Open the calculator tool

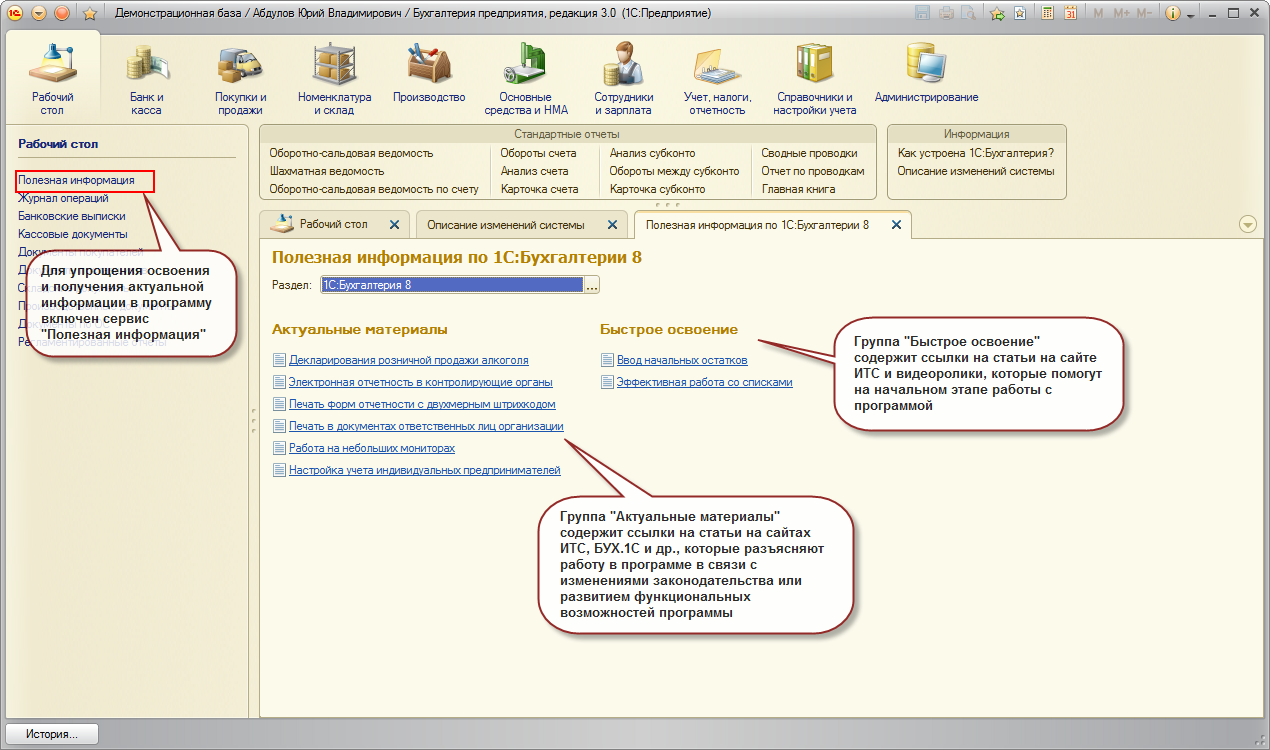(x=1047, y=14)
